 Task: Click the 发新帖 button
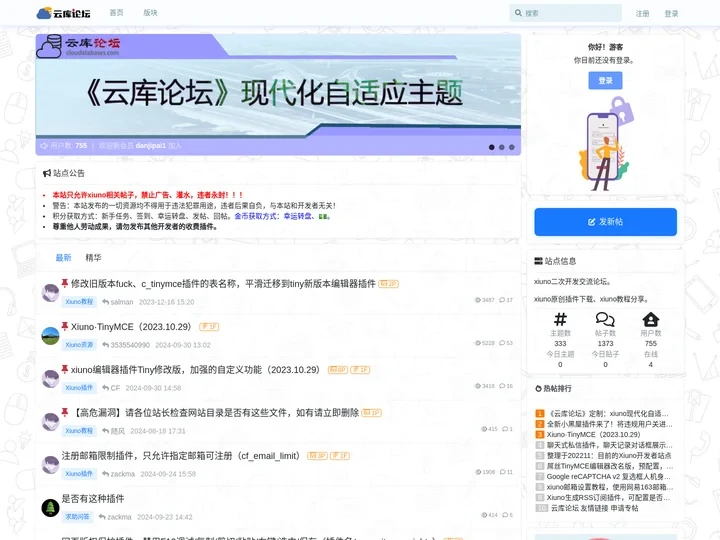[x=605, y=222]
